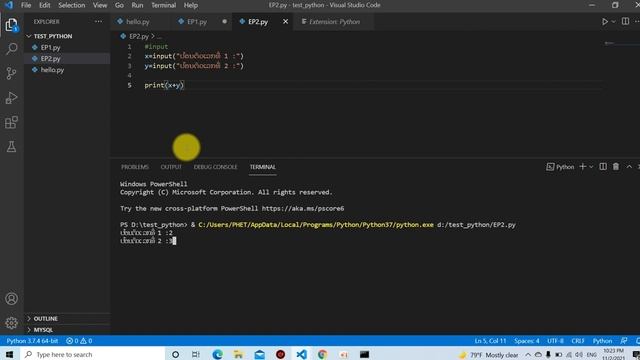Open Google Chrome from taskbar
Viewport: 640px width, 360px height.
[x=322, y=354]
